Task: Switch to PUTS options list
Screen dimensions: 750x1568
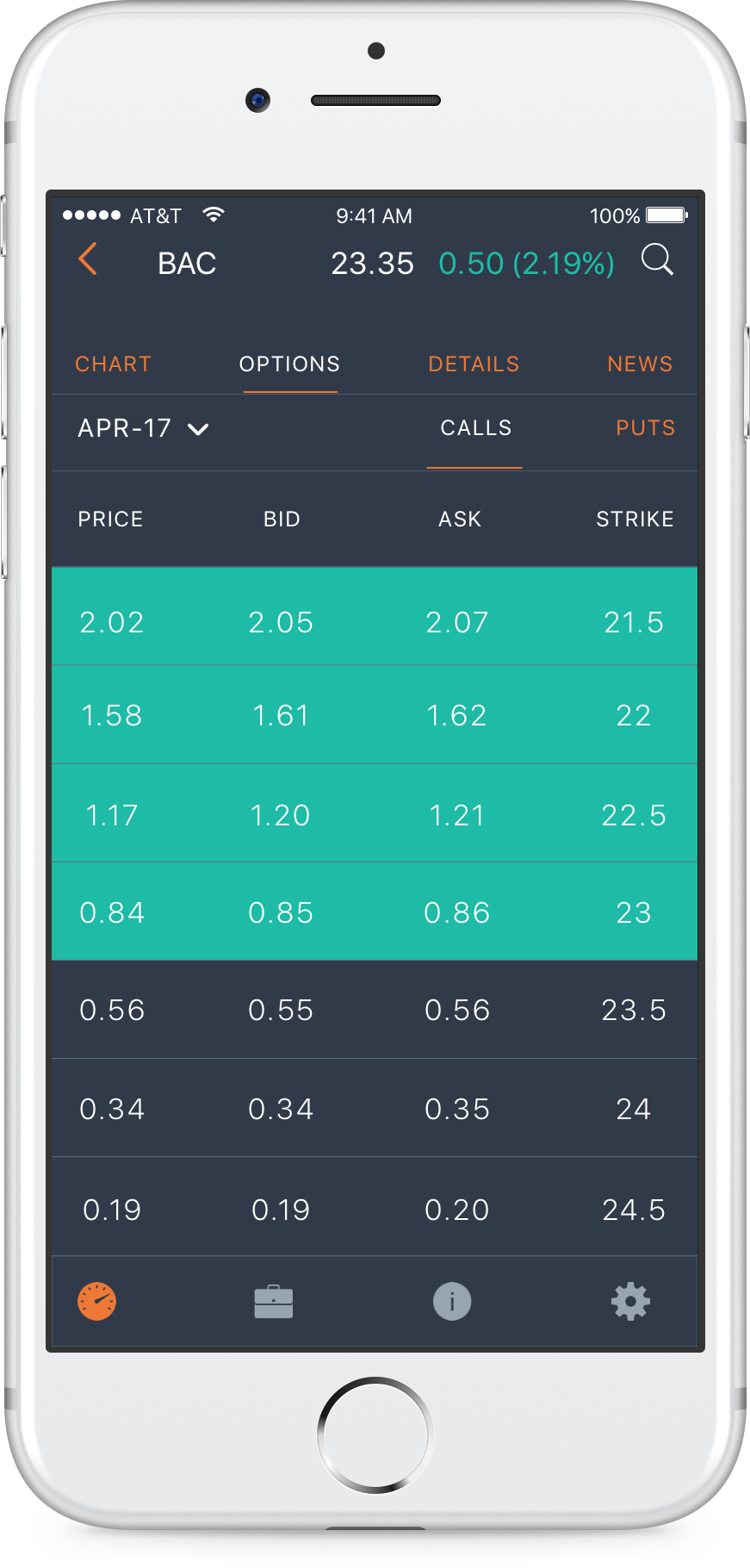Action: [x=645, y=428]
